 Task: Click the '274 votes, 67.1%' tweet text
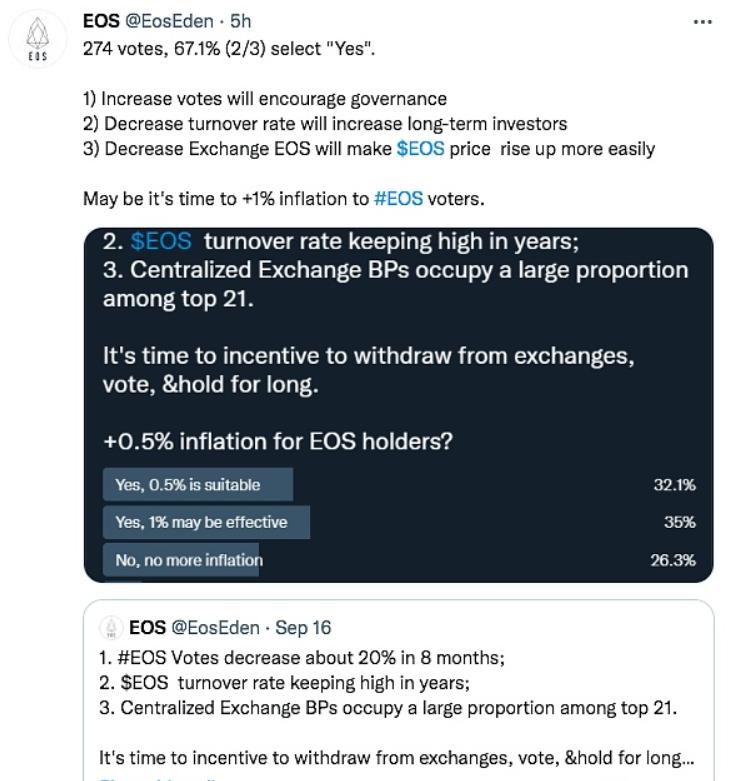tap(230, 48)
